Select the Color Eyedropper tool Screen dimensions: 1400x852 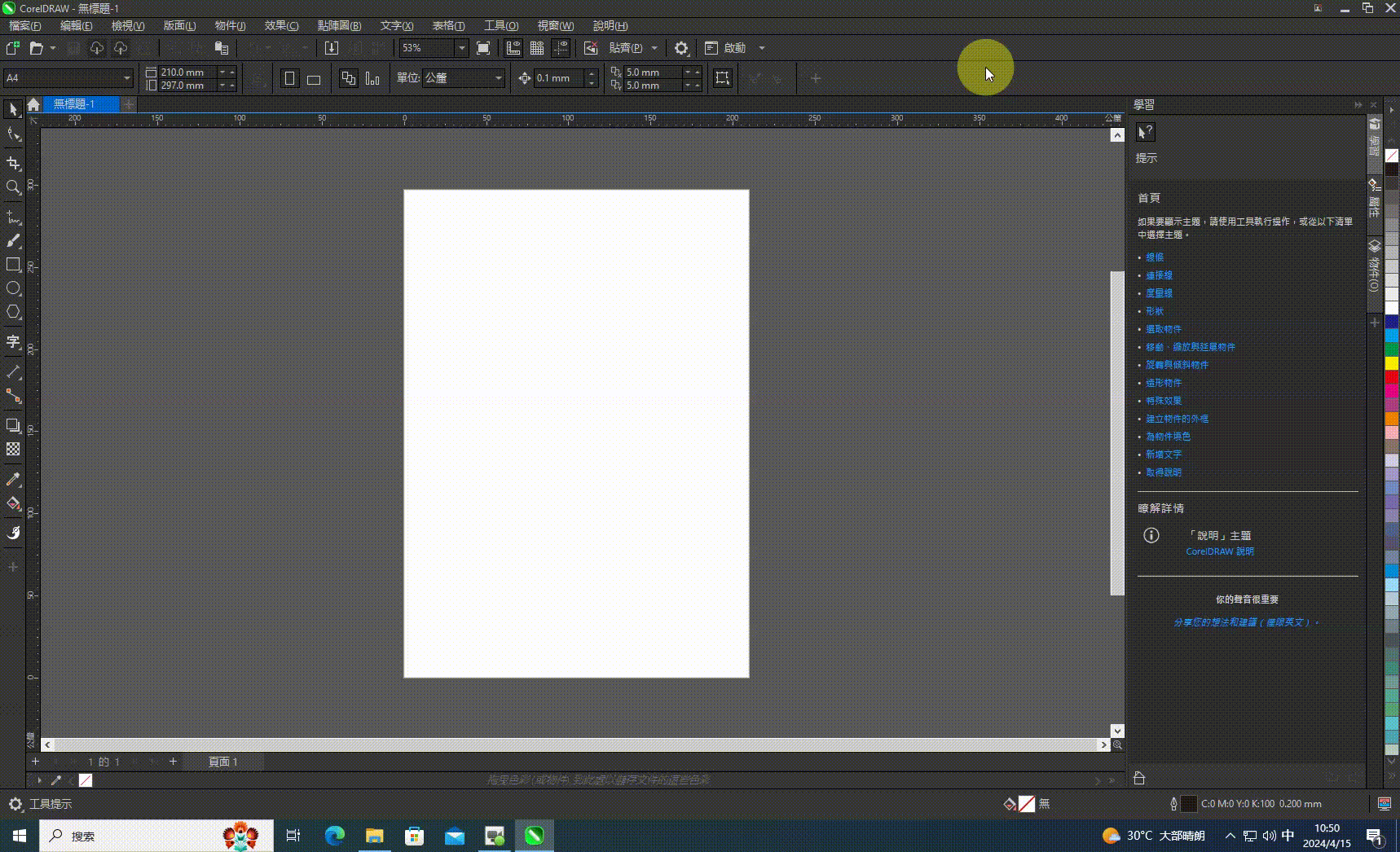pyautogui.click(x=13, y=479)
